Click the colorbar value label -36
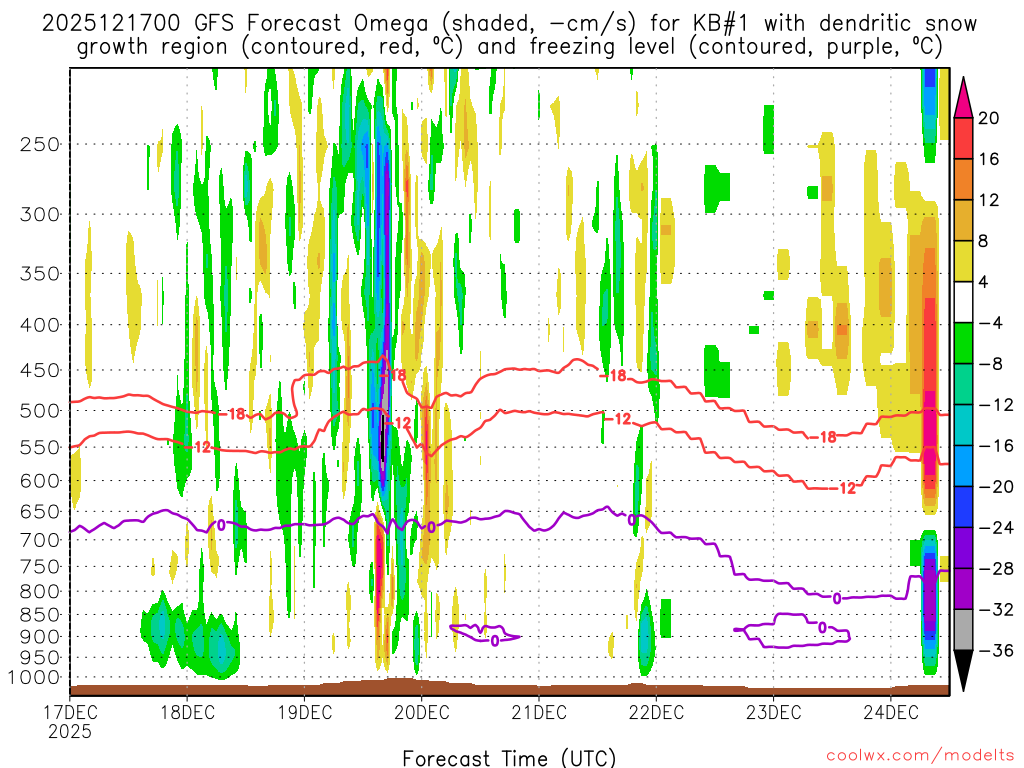Image resolution: width=1024 pixels, height=768 pixels. point(996,650)
